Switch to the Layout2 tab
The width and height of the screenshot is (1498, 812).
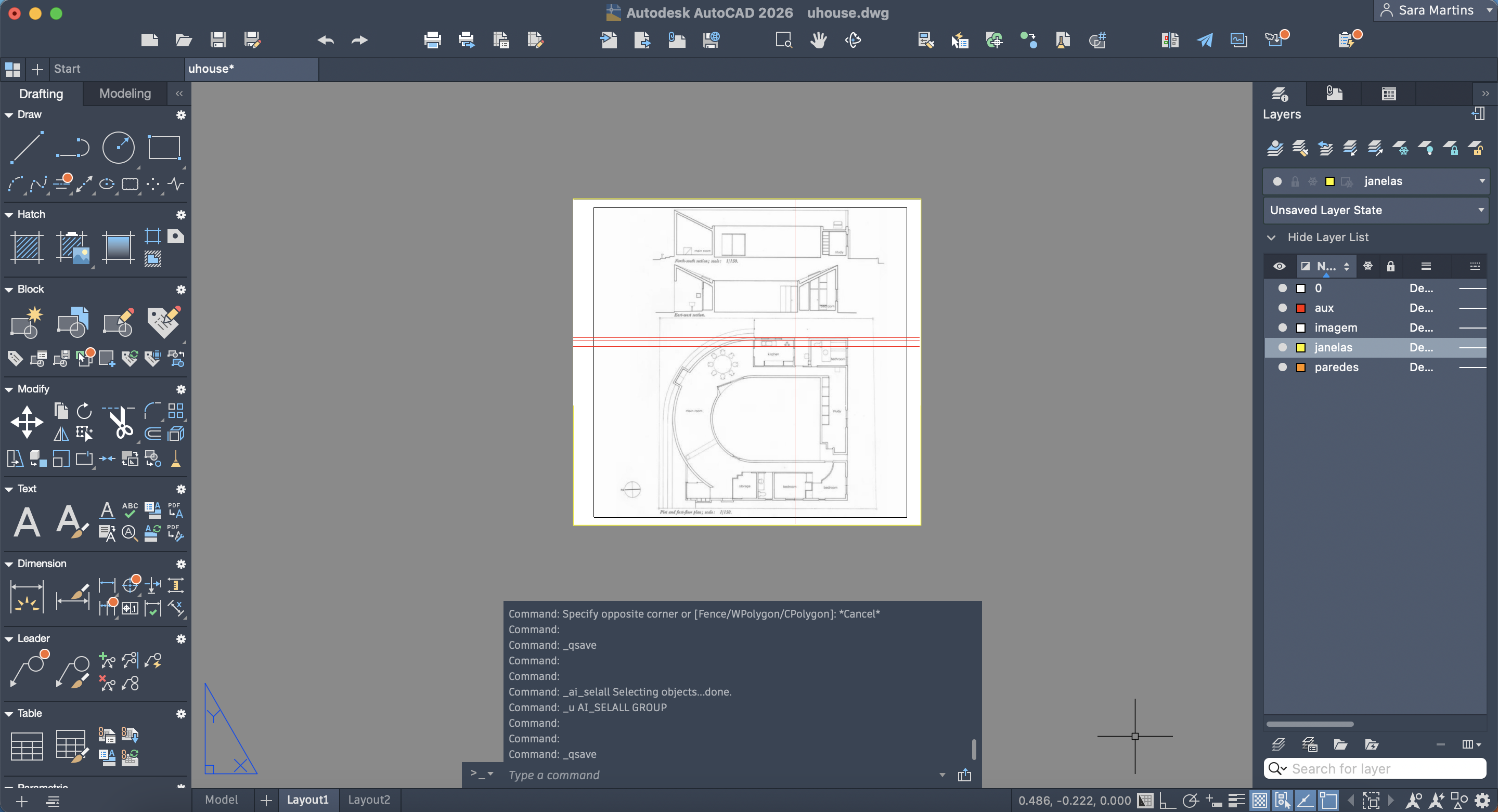click(369, 800)
